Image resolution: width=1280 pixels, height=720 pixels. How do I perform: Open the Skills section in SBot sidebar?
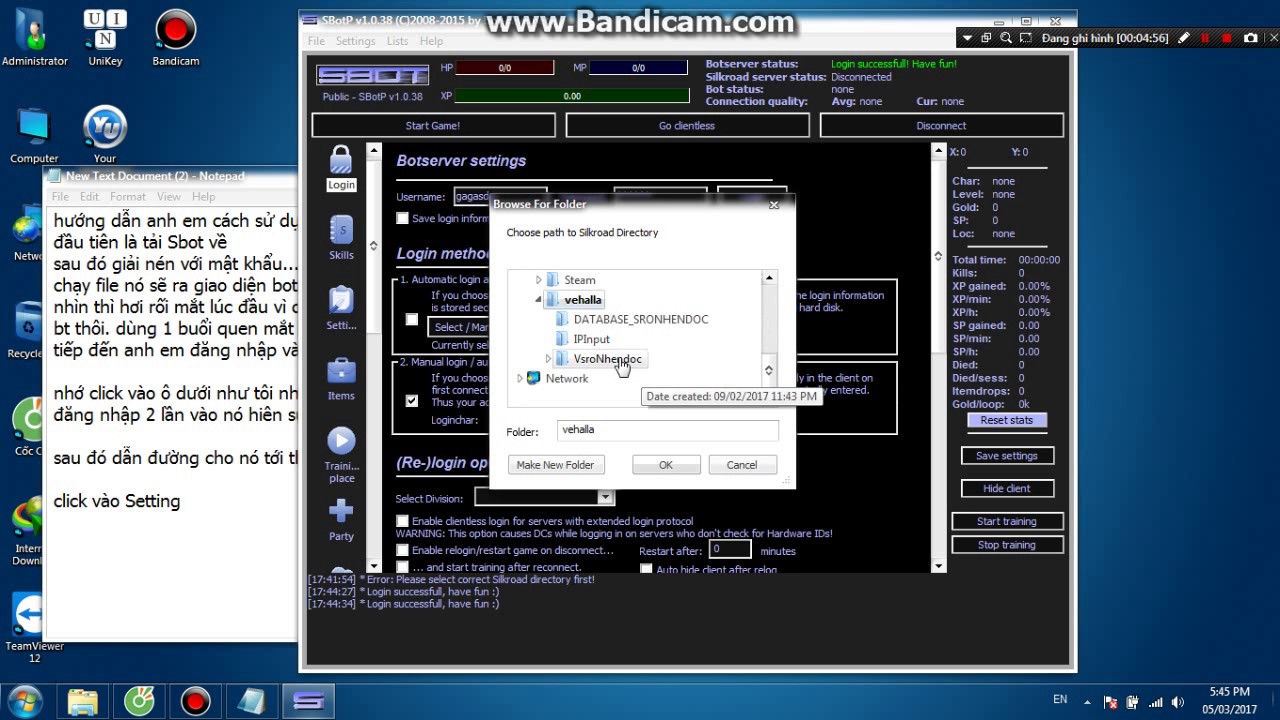[x=341, y=238]
